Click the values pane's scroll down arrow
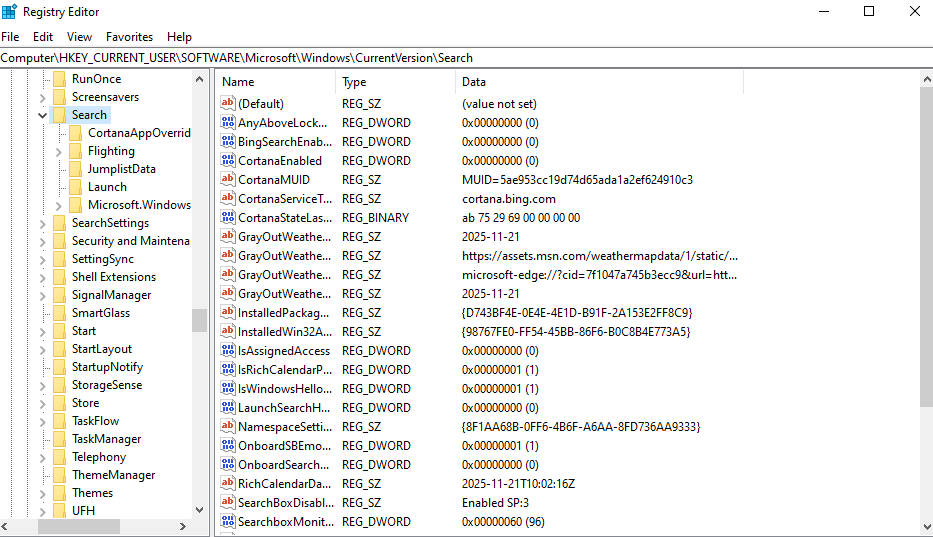933x537 pixels. (x=926, y=526)
